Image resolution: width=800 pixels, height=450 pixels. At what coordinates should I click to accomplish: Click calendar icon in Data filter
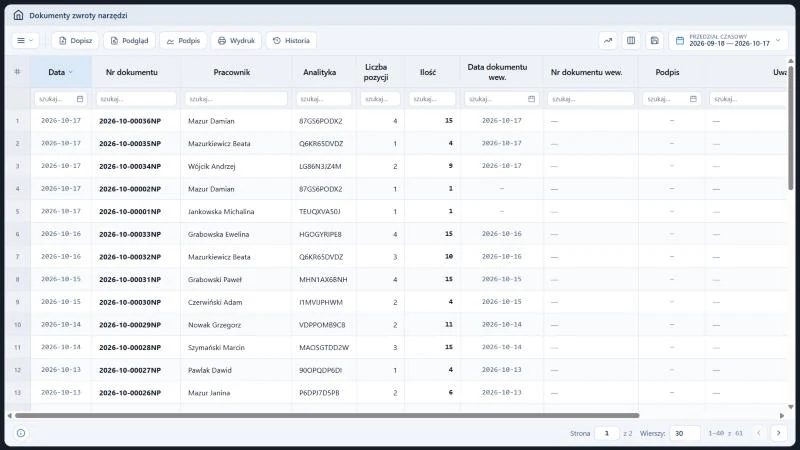coord(80,99)
